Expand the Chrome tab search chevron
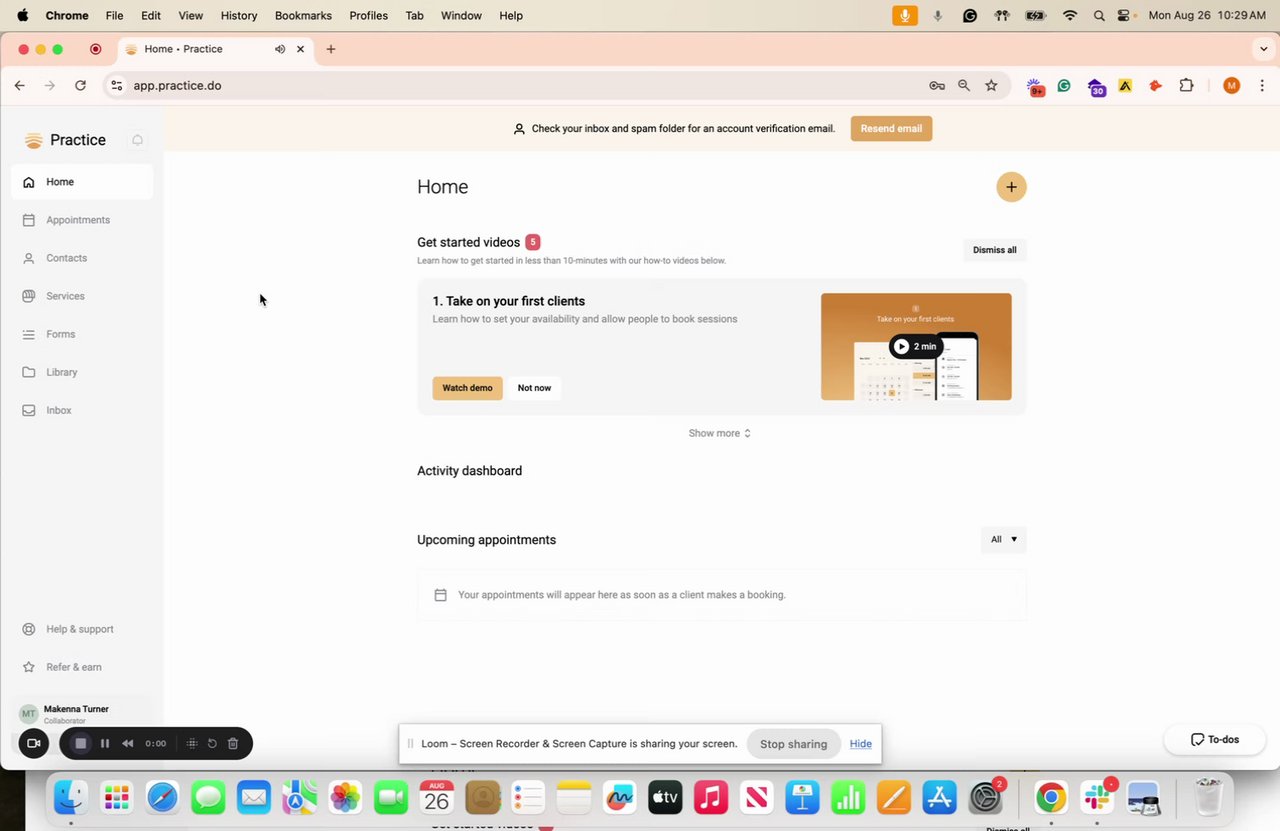This screenshot has width=1280, height=831. pyautogui.click(x=1264, y=49)
